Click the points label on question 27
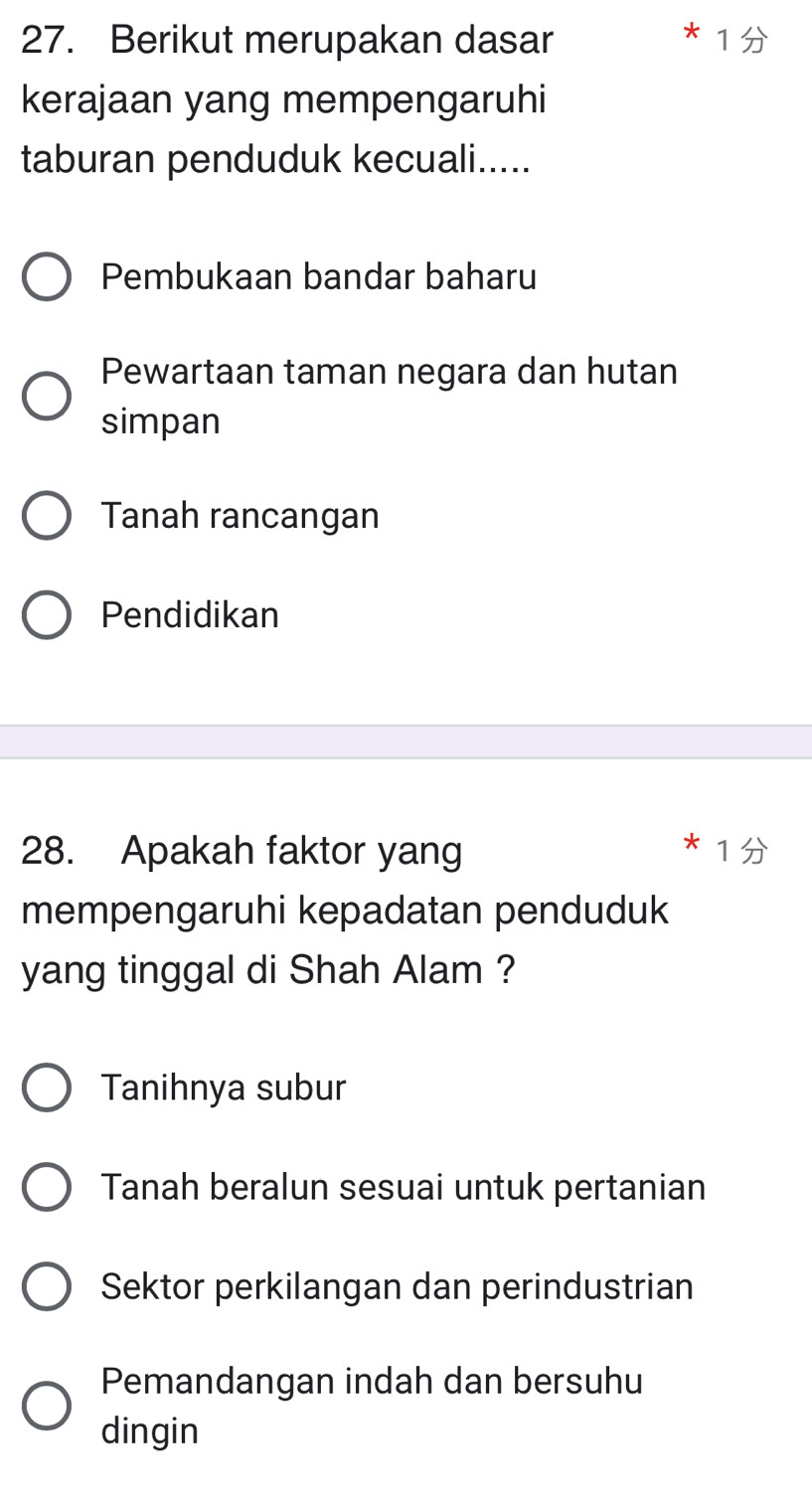 [x=742, y=41]
